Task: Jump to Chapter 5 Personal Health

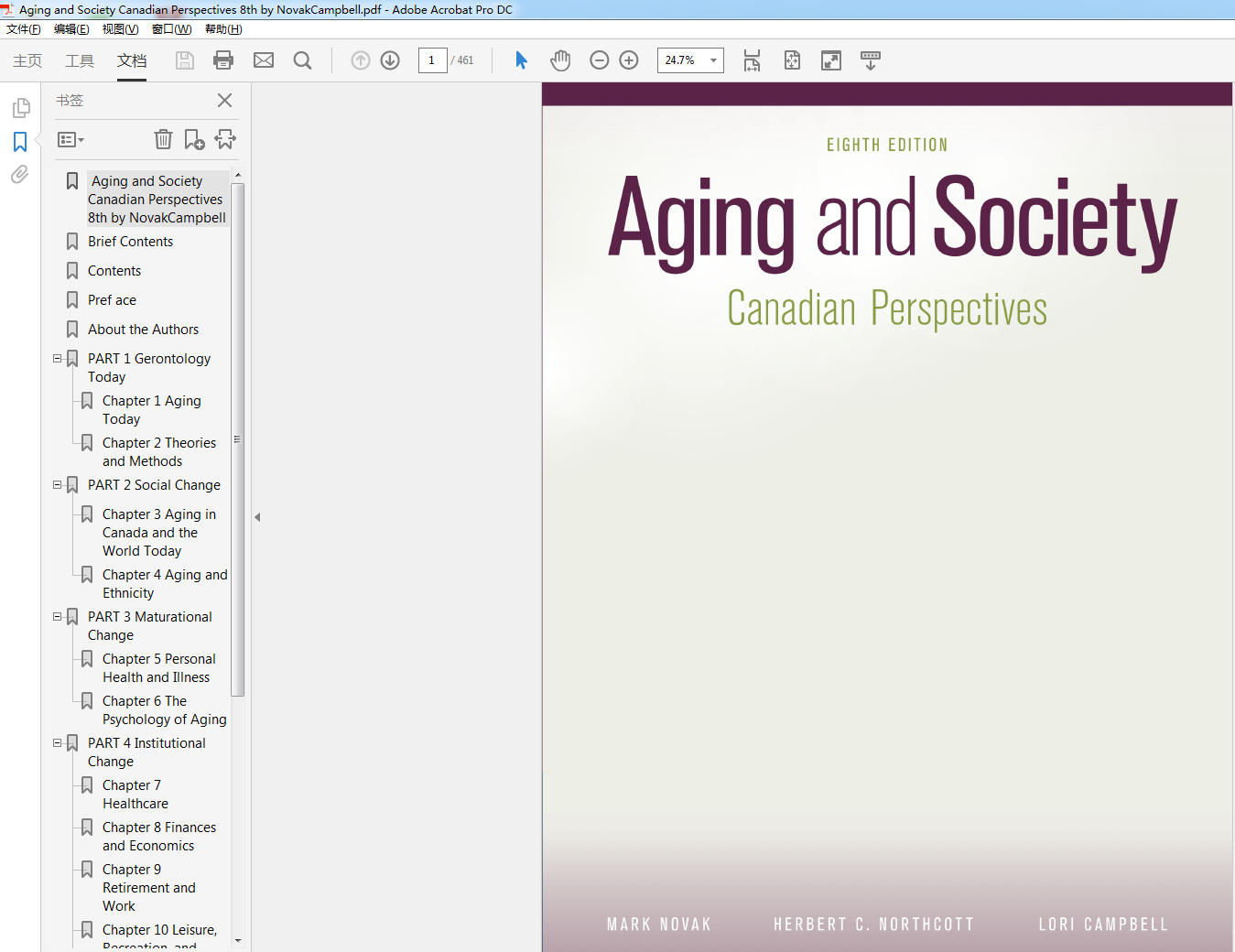Action: pyautogui.click(x=159, y=668)
